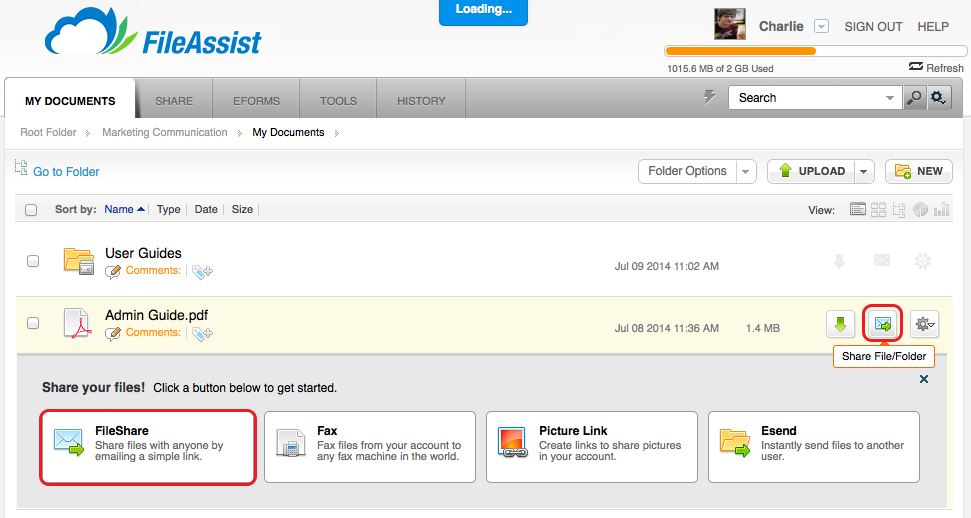This screenshot has width=971, height=518.
Task: Open Charlie's profile picture
Action: pyautogui.click(x=730, y=24)
